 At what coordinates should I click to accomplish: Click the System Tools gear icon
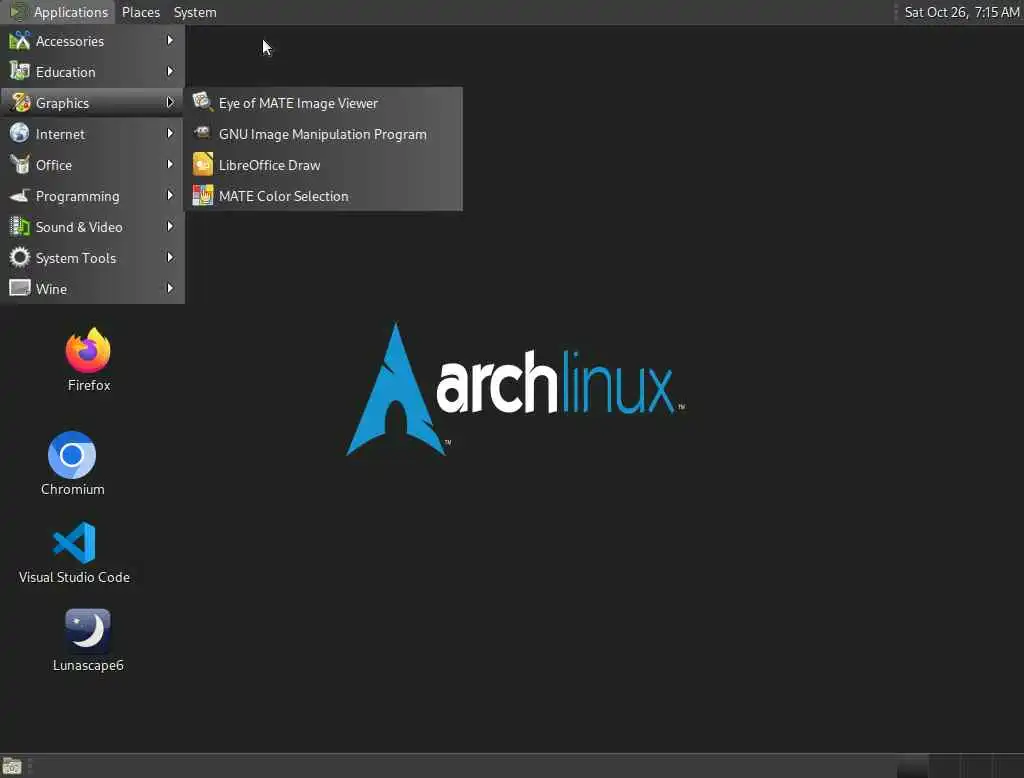coord(20,257)
